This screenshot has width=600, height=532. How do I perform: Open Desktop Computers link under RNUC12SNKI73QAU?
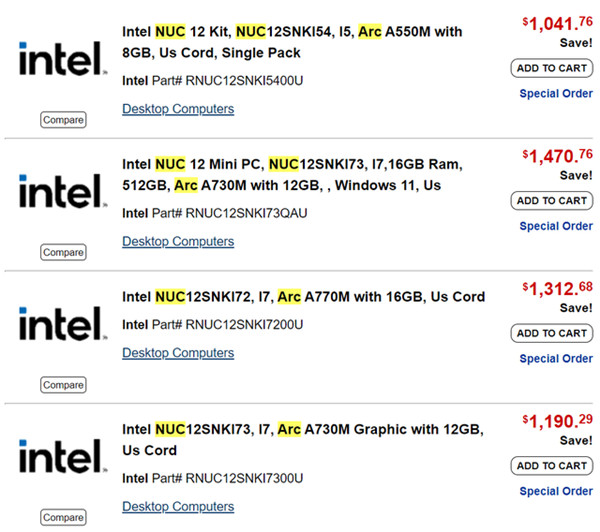[178, 241]
